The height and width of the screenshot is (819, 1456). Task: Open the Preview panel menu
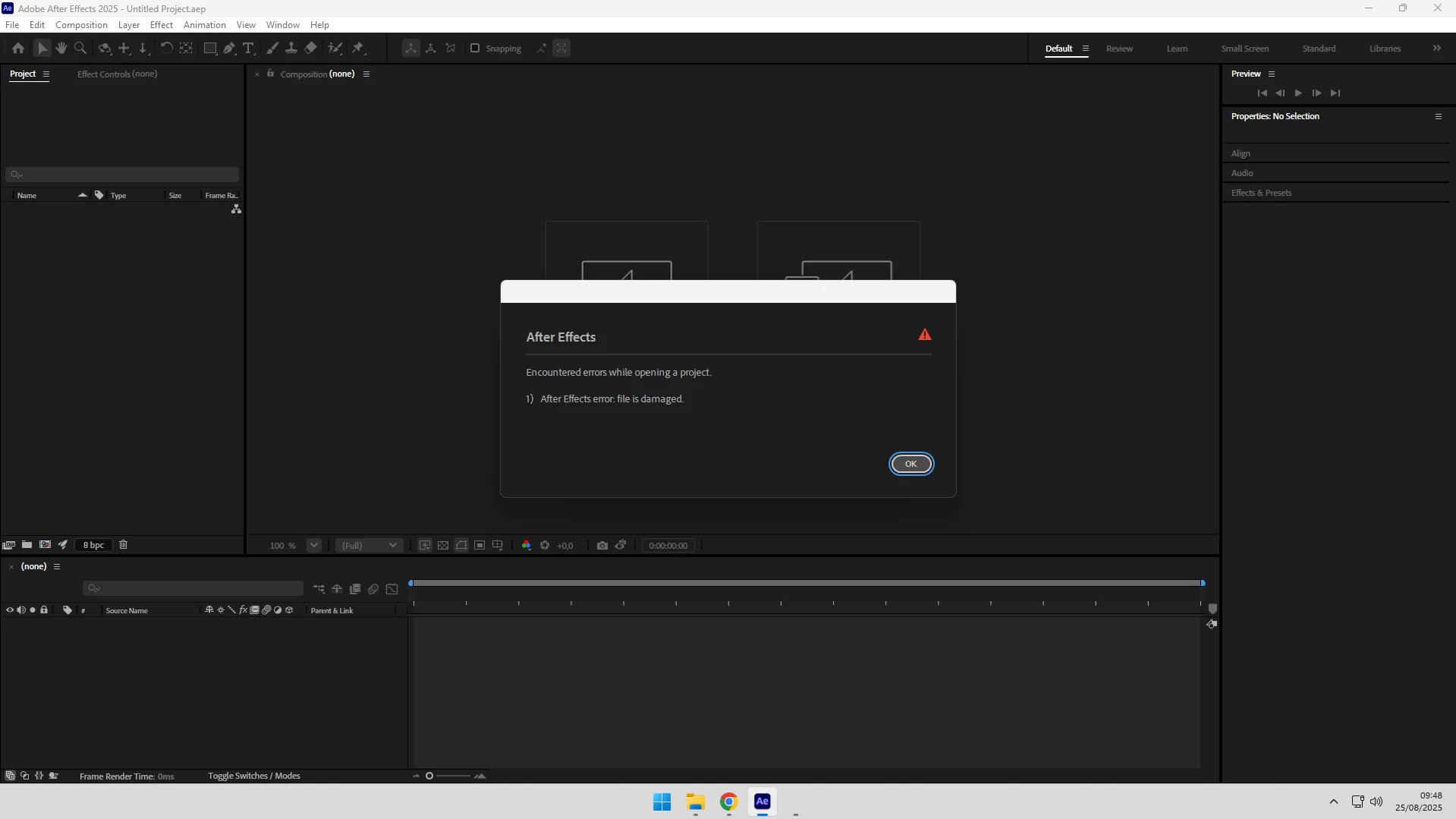[1272, 74]
